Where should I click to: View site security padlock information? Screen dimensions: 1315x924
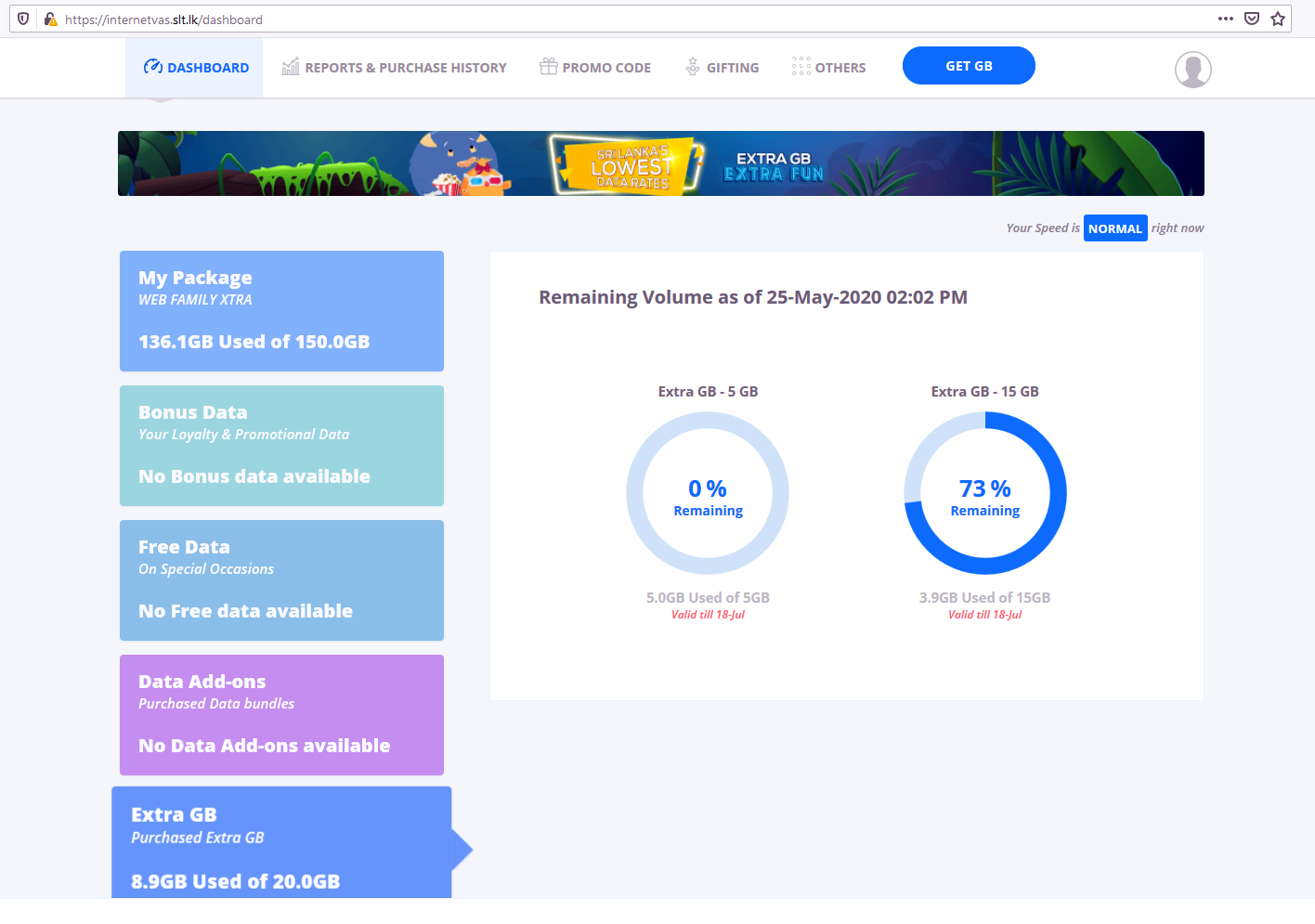tap(51, 19)
